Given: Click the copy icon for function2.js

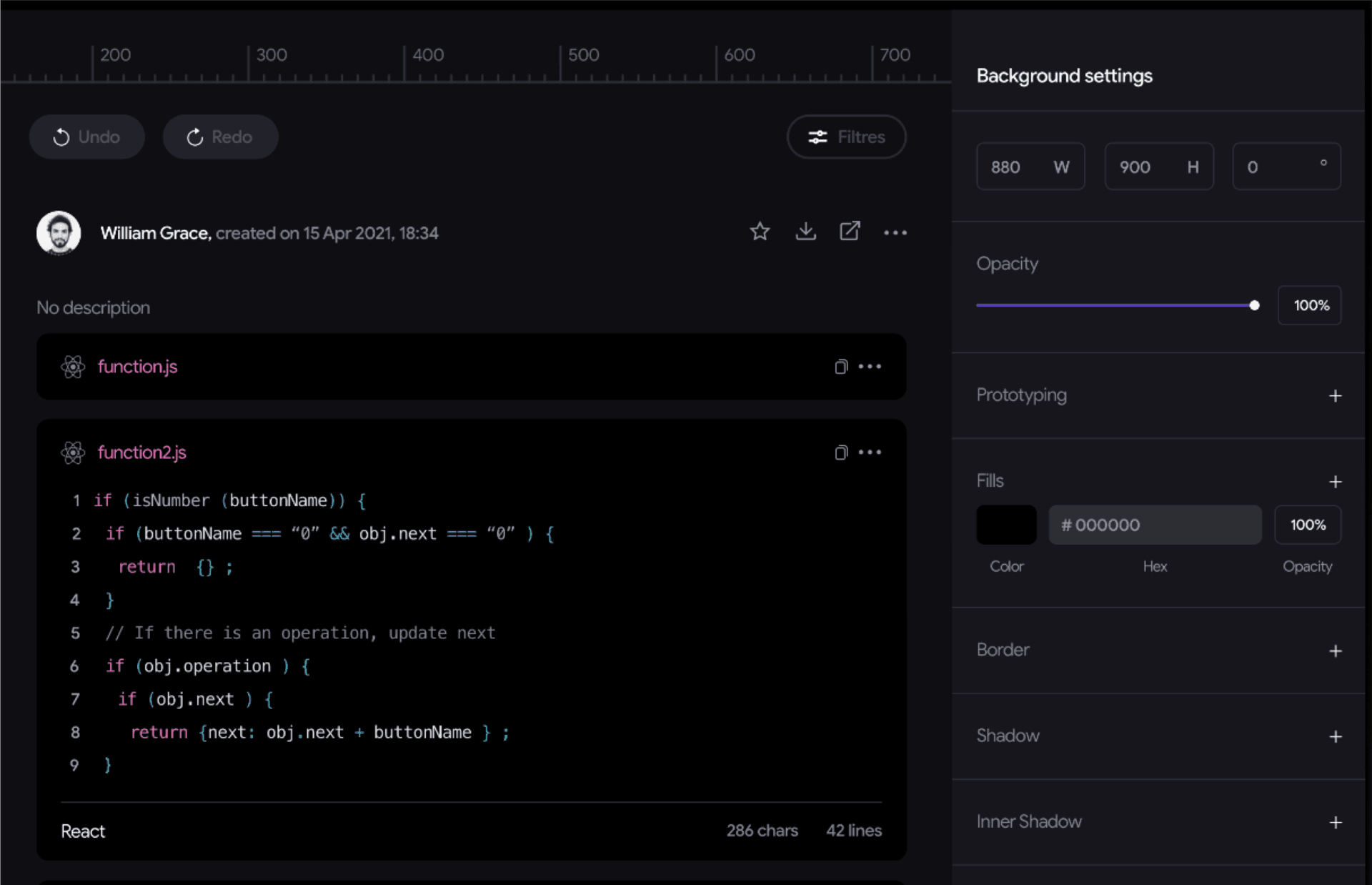Looking at the screenshot, I should tap(841, 452).
